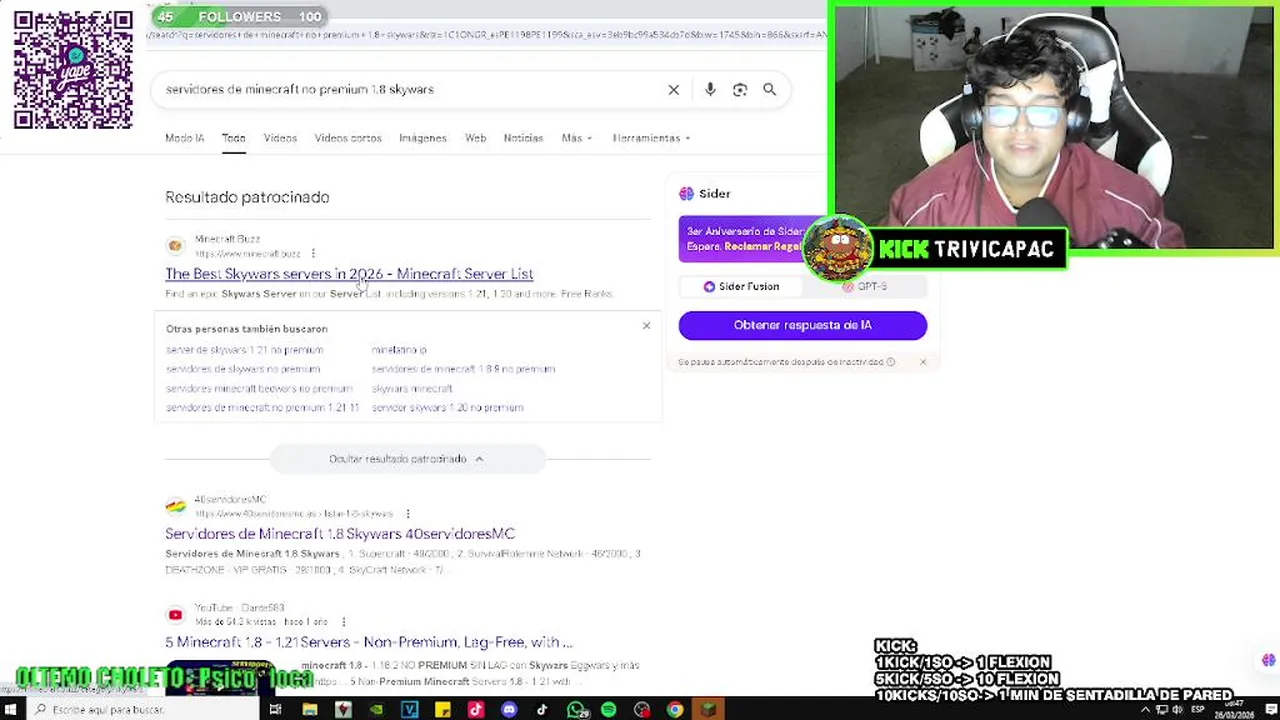Click 'Obtener respuesta de IA' button

(803, 325)
